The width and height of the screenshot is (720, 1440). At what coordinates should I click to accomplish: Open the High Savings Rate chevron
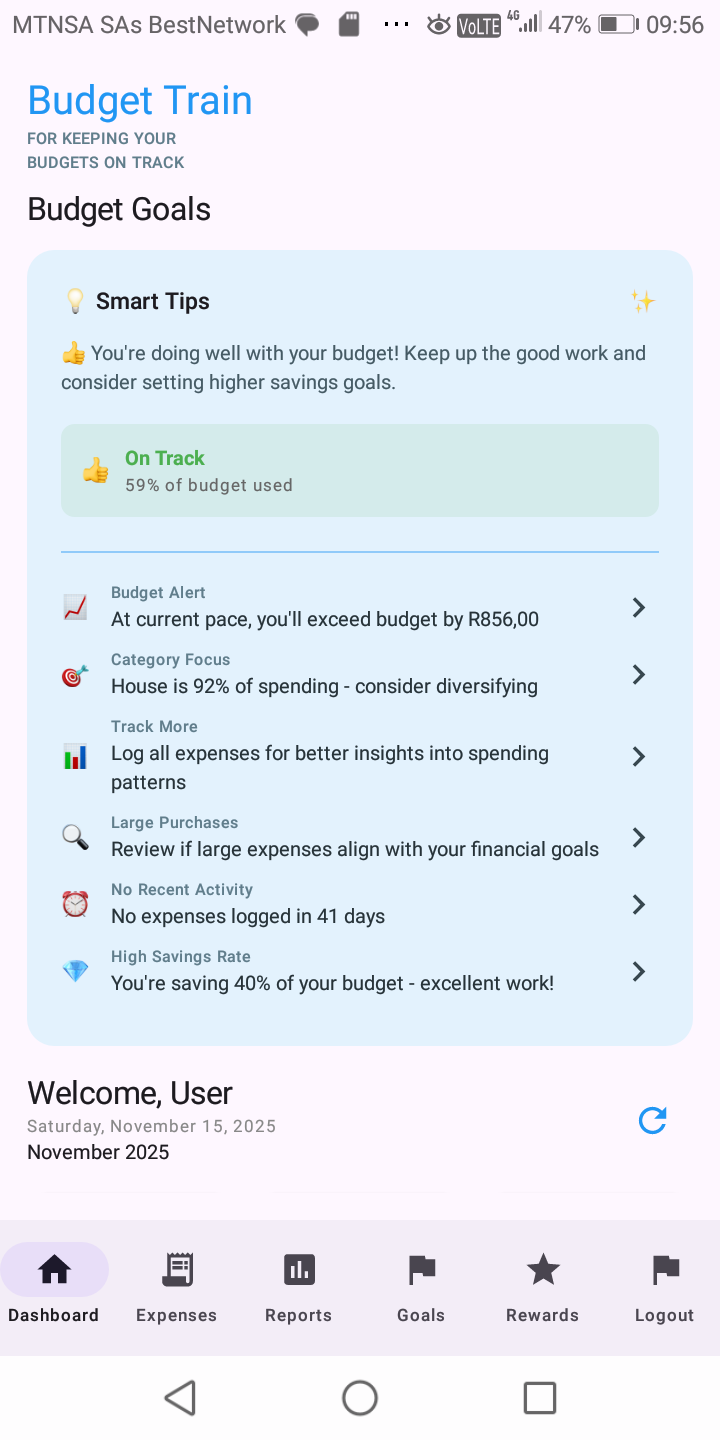pyautogui.click(x=639, y=971)
